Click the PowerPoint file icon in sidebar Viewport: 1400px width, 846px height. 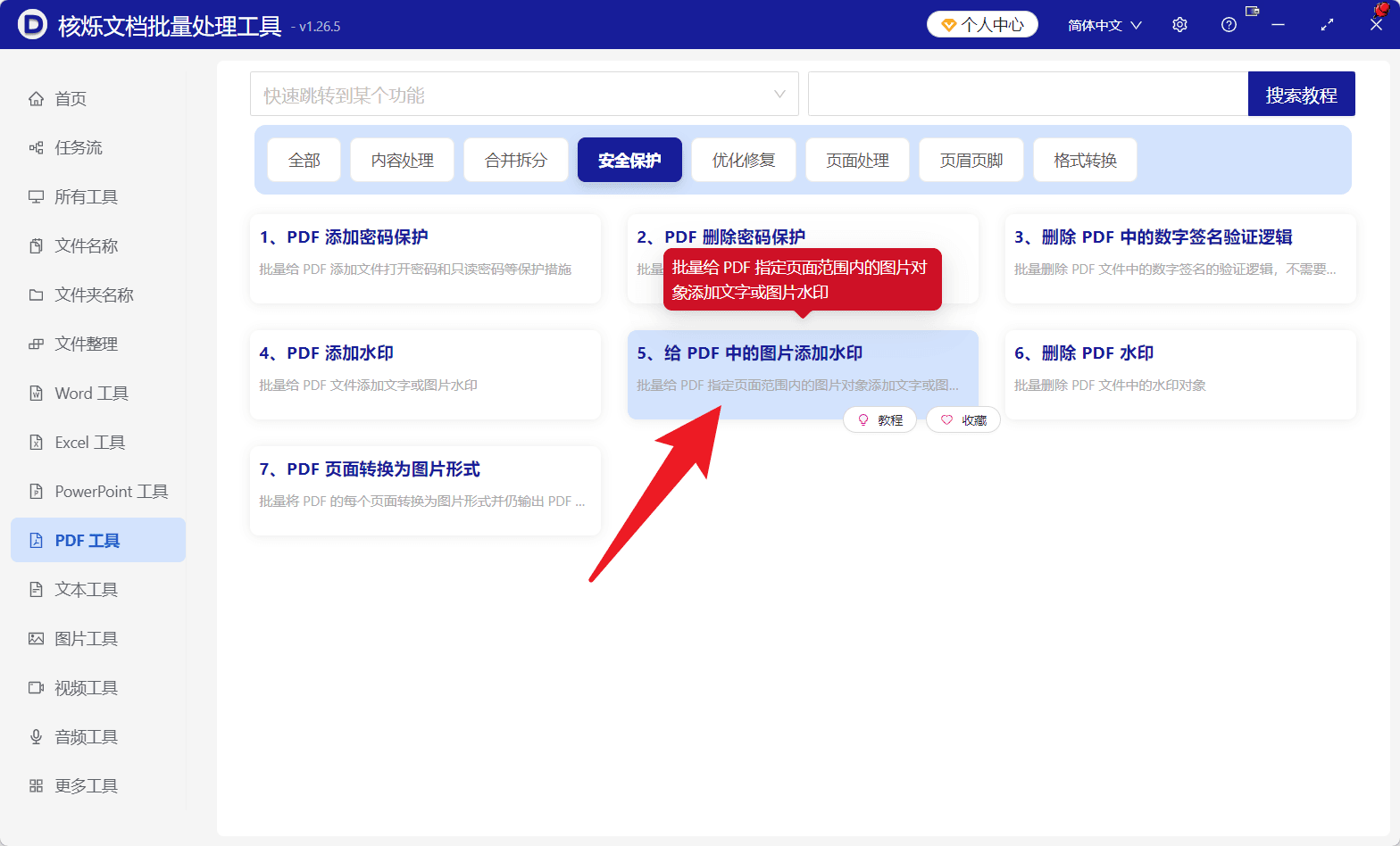click(36, 491)
